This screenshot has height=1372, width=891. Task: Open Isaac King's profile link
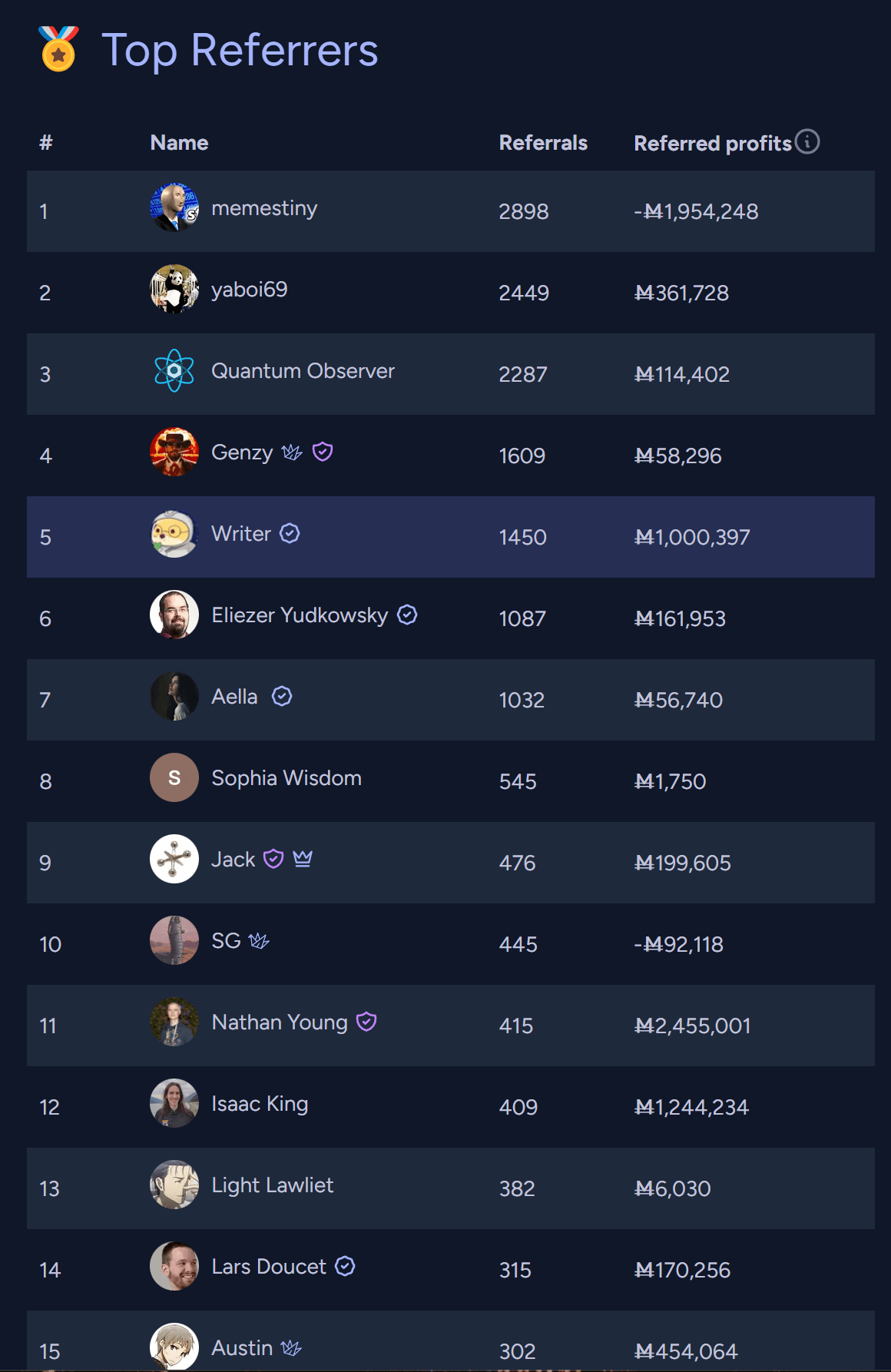coord(260,1104)
